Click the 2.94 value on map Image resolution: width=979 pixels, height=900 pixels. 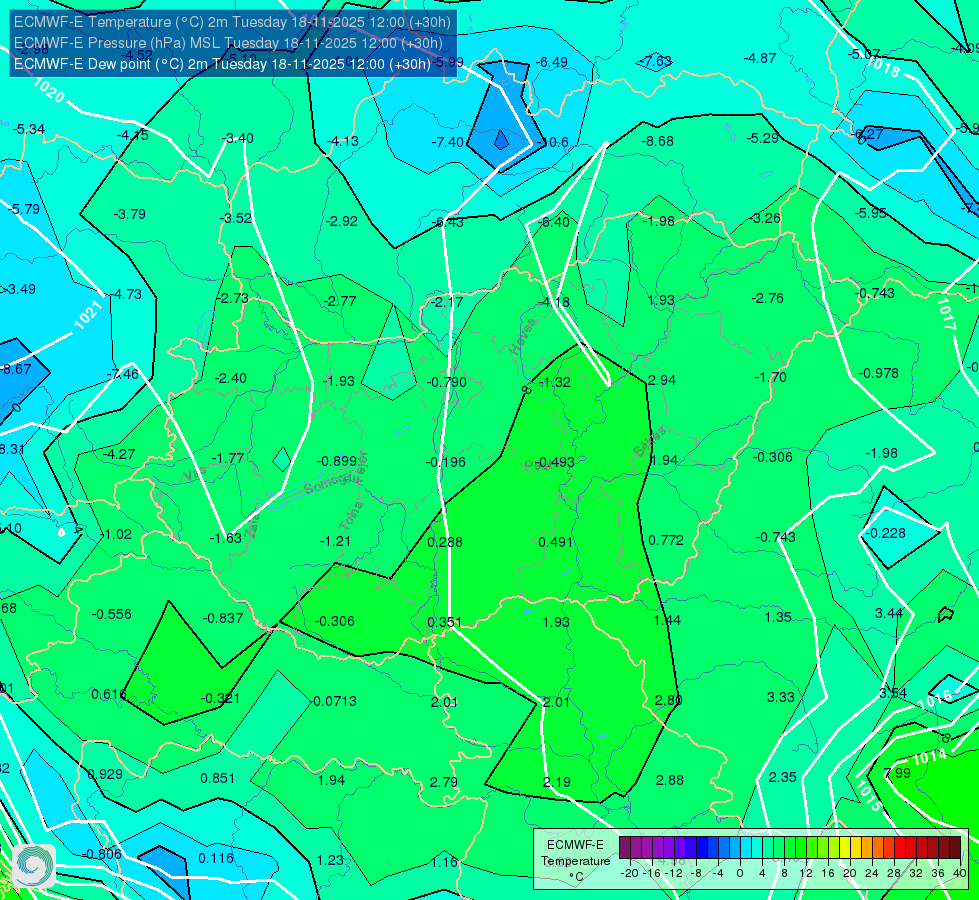tap(662, 380)
